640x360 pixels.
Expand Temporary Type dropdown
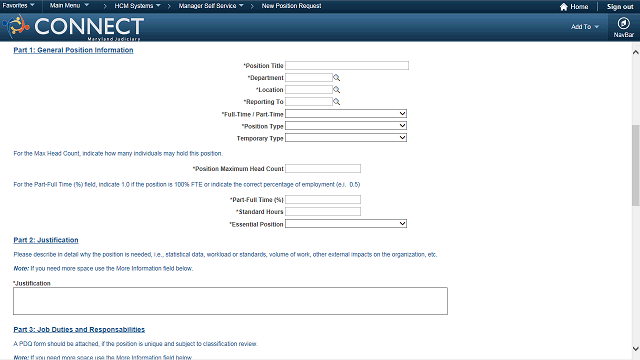[346, 138]
